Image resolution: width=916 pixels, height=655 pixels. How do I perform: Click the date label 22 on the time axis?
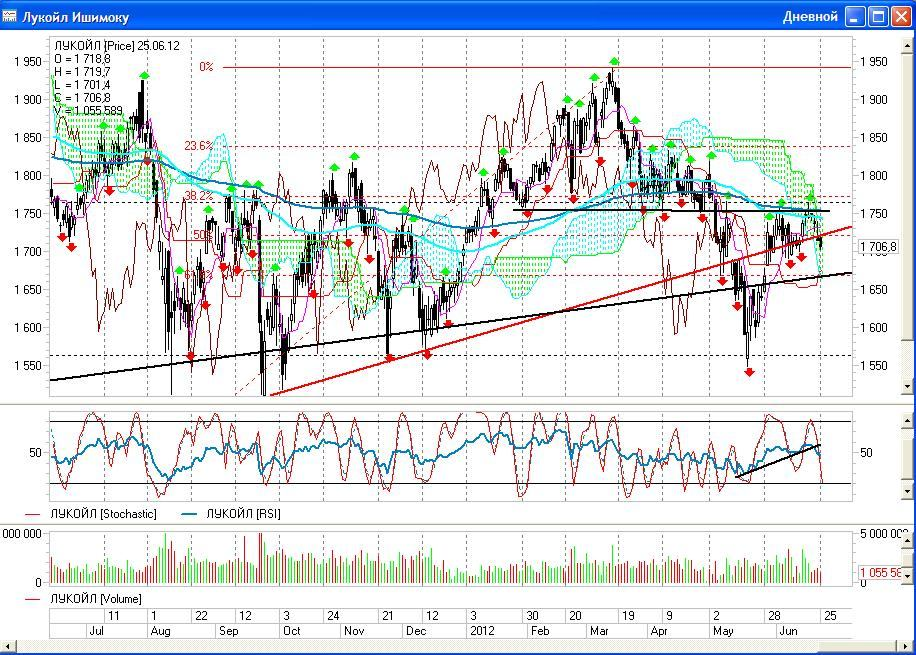pyautogui.click(x=201, y=615)
